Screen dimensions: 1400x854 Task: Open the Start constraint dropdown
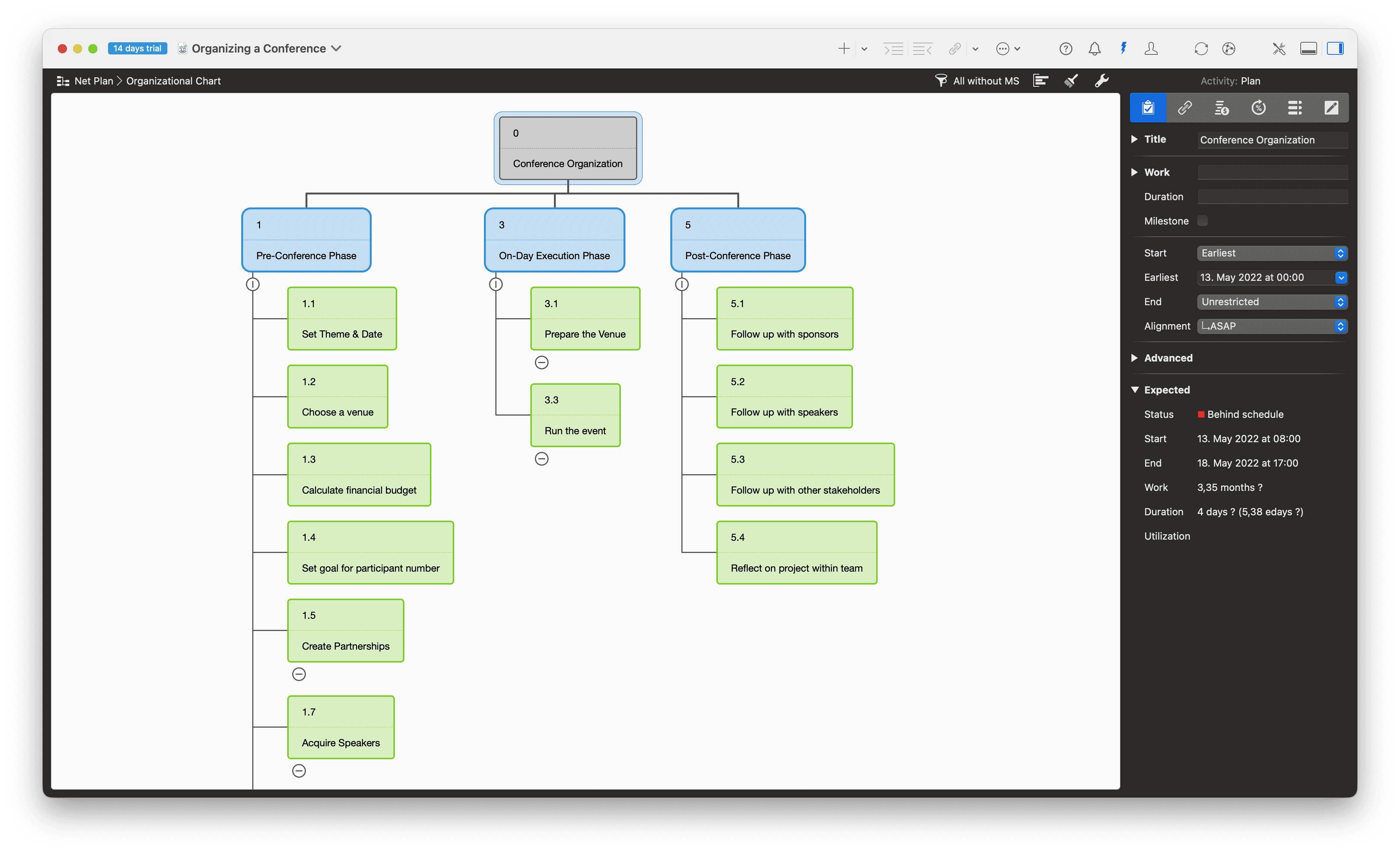click(x=1271, y=253)
